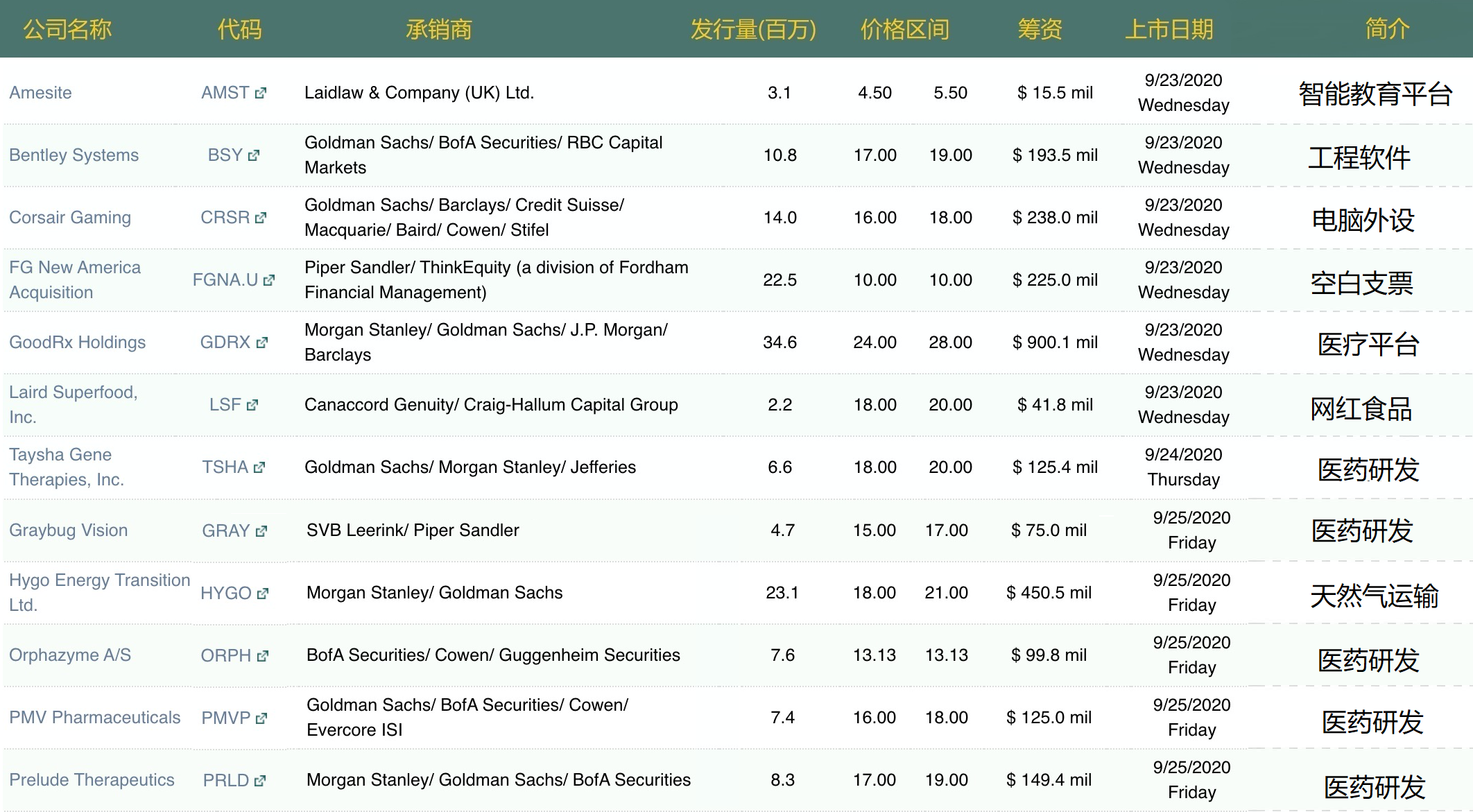
Task: Select the $ 15.5 mil amount cell
Action: click(1055, 92)
